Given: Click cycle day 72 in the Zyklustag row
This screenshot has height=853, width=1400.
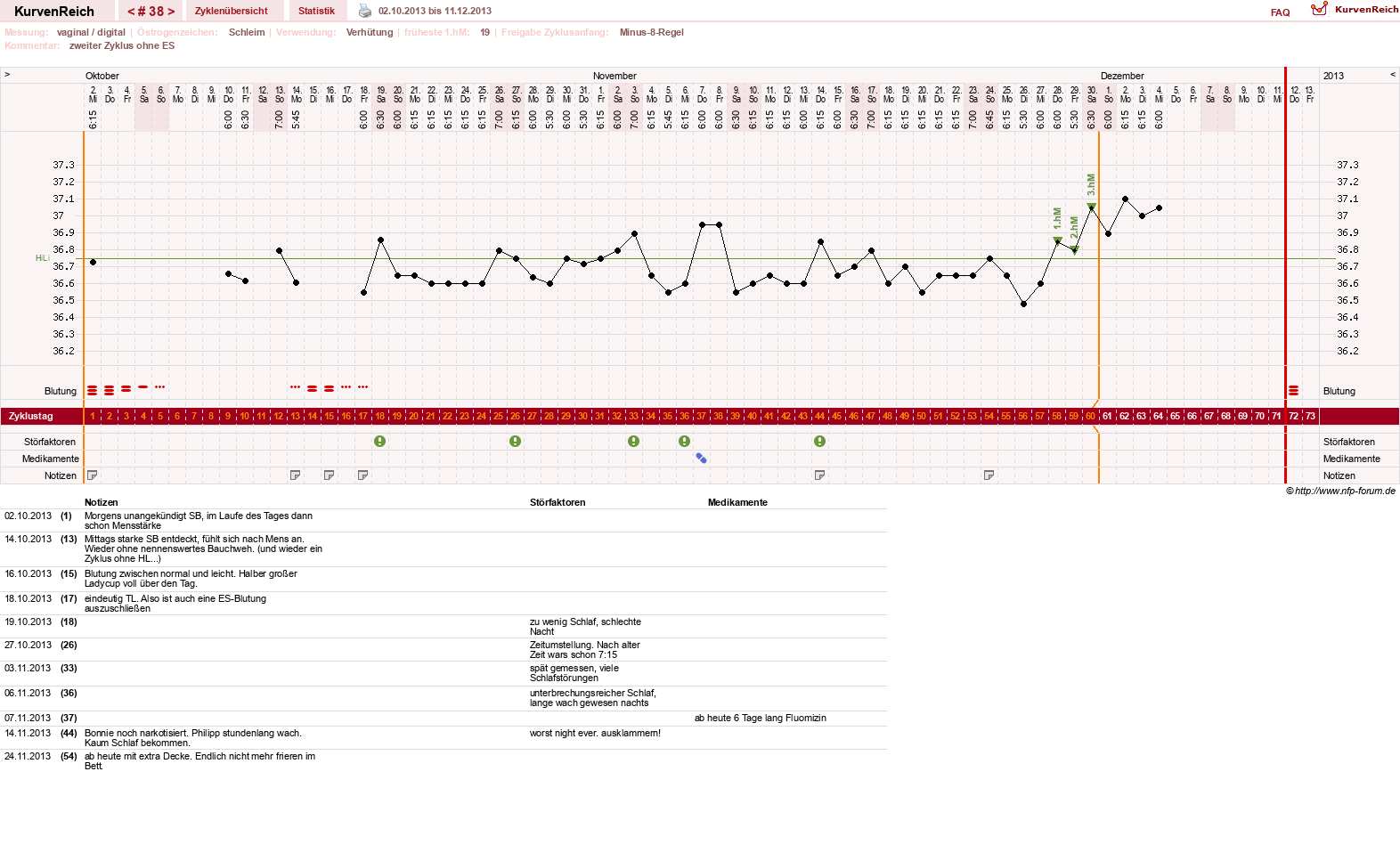Looking at the screenshot, I should pyautogui.click(x=1294, y=416).
